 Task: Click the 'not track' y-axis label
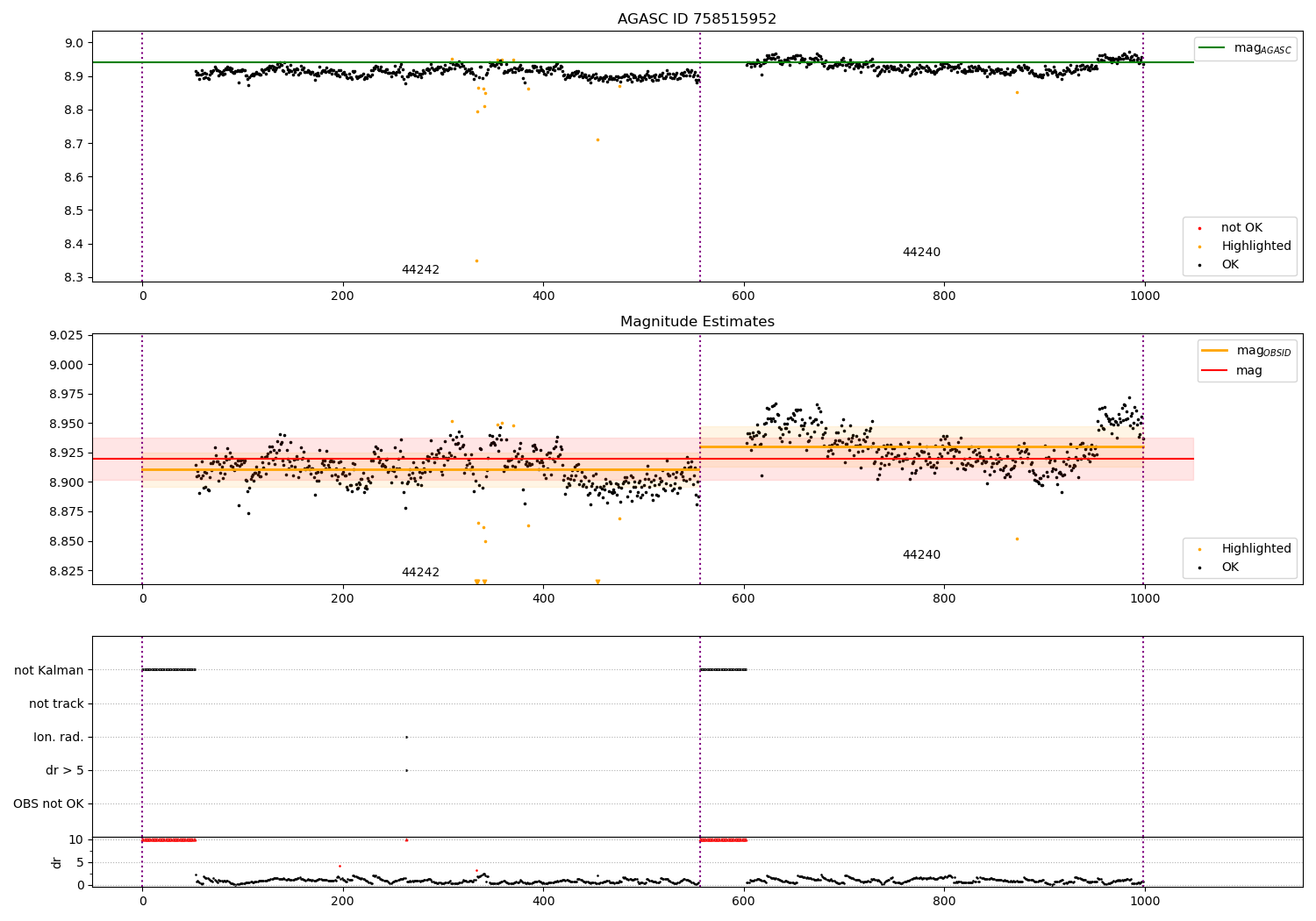pos(56,703)
